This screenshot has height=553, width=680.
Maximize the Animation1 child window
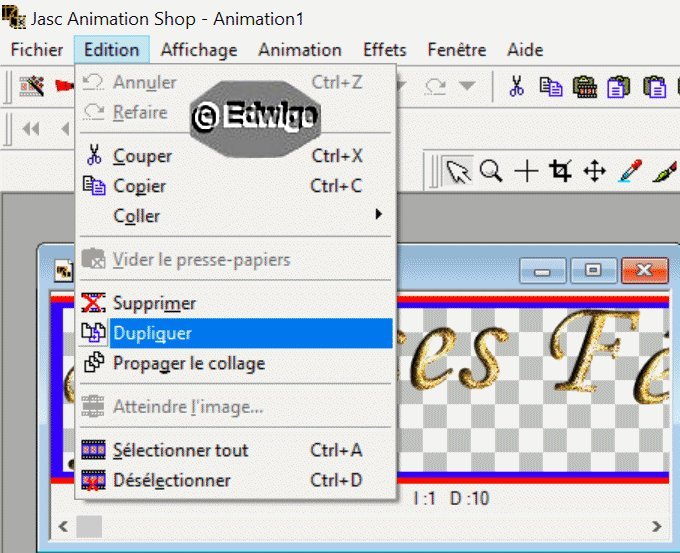[x=593, y=271]
